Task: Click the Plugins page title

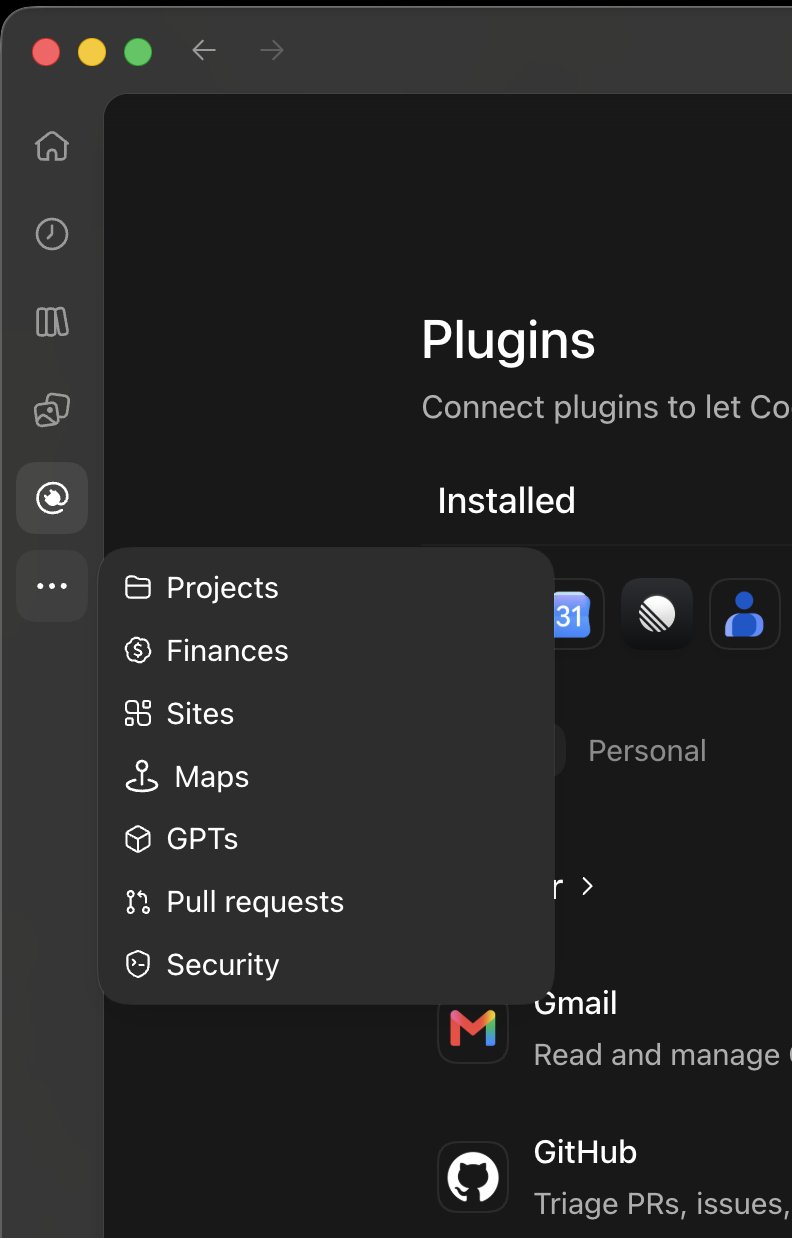Action: (x=508, y=342)
